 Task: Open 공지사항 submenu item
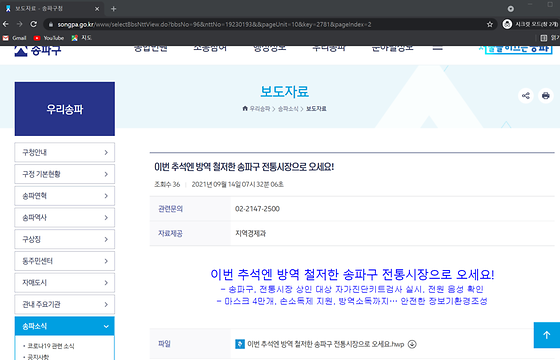38,357
